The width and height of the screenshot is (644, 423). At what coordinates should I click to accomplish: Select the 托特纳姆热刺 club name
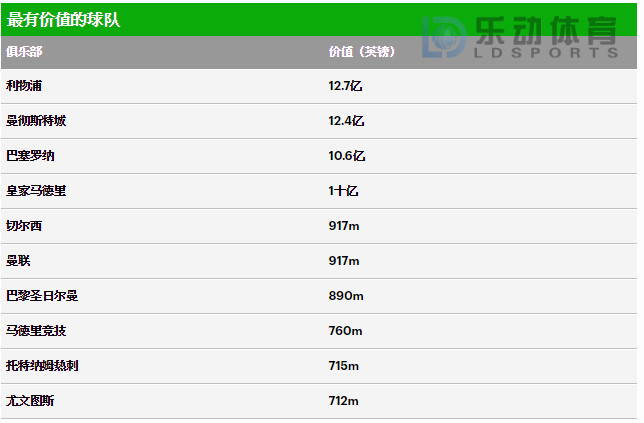[42, 366]
